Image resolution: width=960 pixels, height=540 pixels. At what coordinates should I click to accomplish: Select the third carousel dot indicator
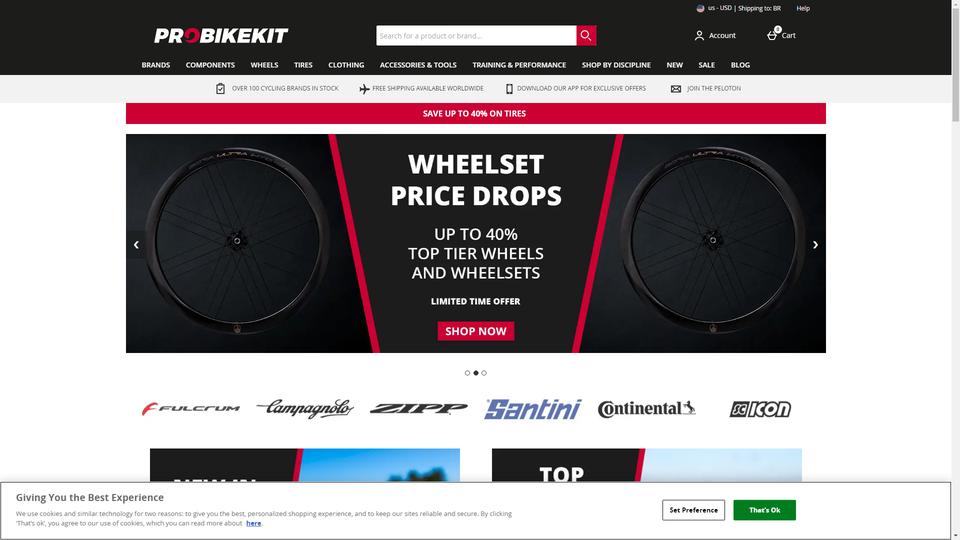point(484,373)
